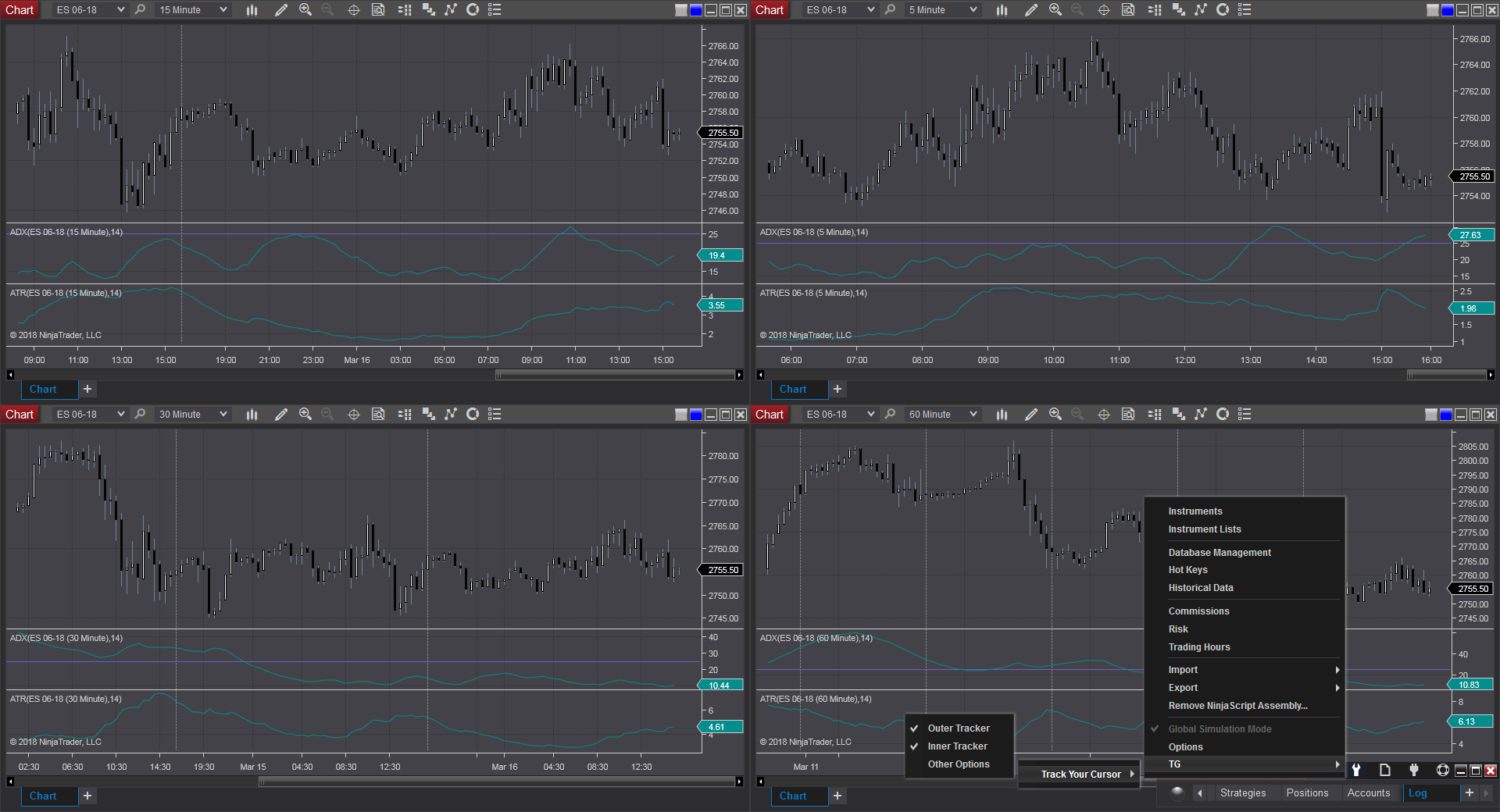
Task: Open Historical Data menu item
Action: pos(1244,588)
